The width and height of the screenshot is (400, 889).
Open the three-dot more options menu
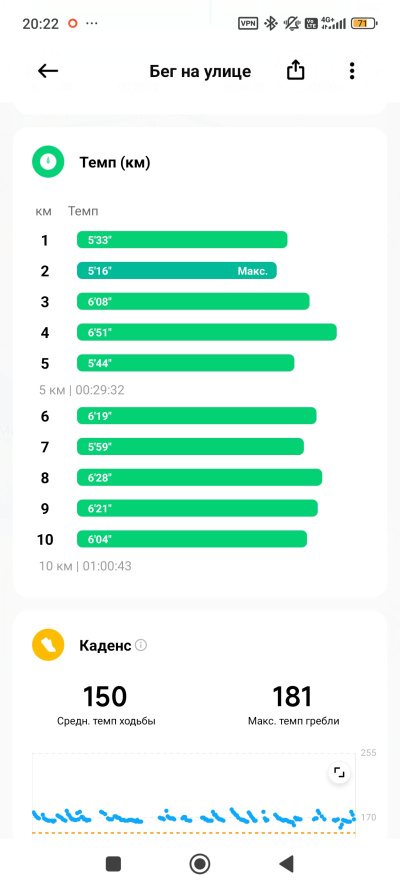click(352, 71)
